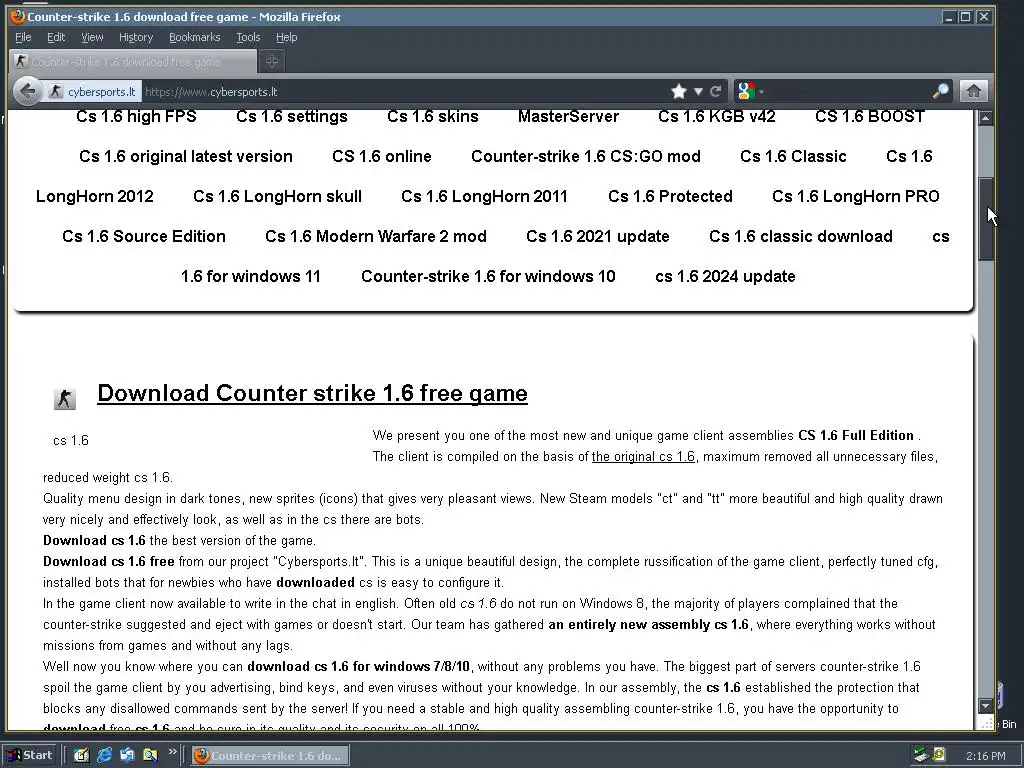Open a new tab with the plus button
Screen dimensions: 1024x768
pos(272,61)
